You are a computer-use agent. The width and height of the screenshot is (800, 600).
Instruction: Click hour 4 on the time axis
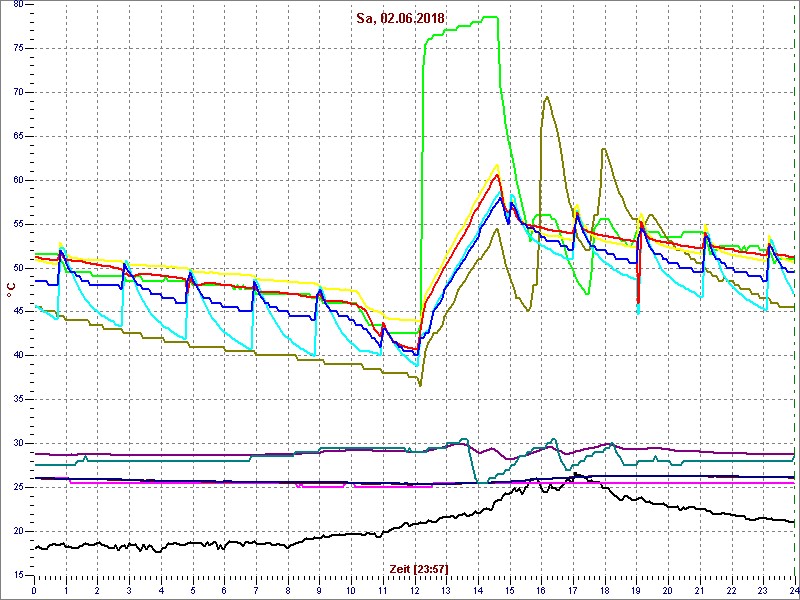click(161, 590)
